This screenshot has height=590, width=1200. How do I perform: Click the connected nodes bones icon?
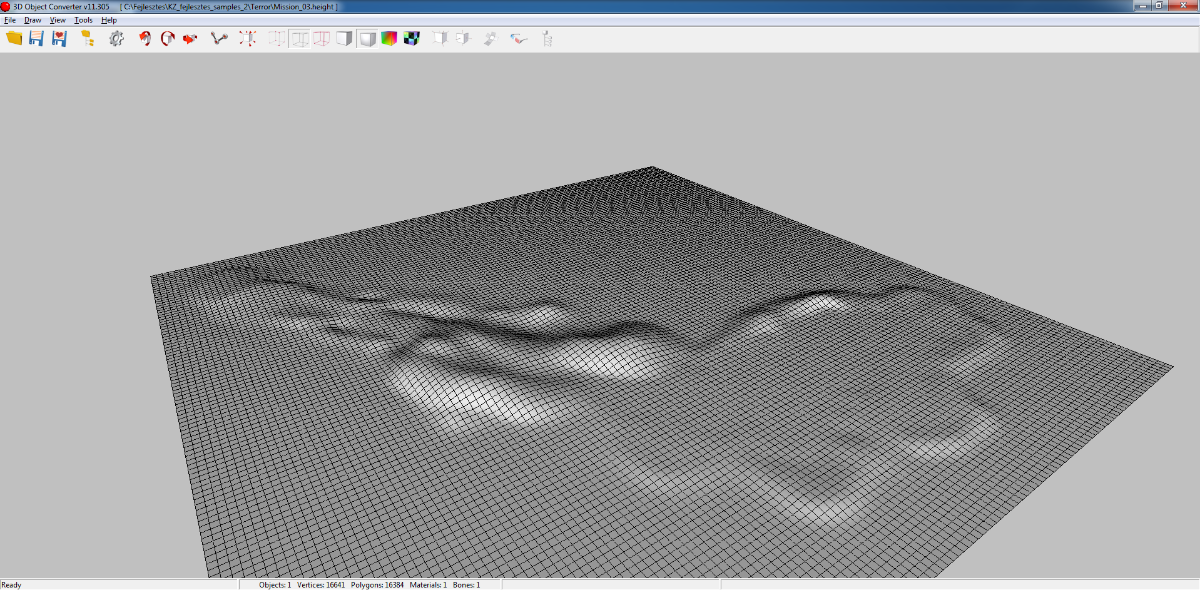219,38
